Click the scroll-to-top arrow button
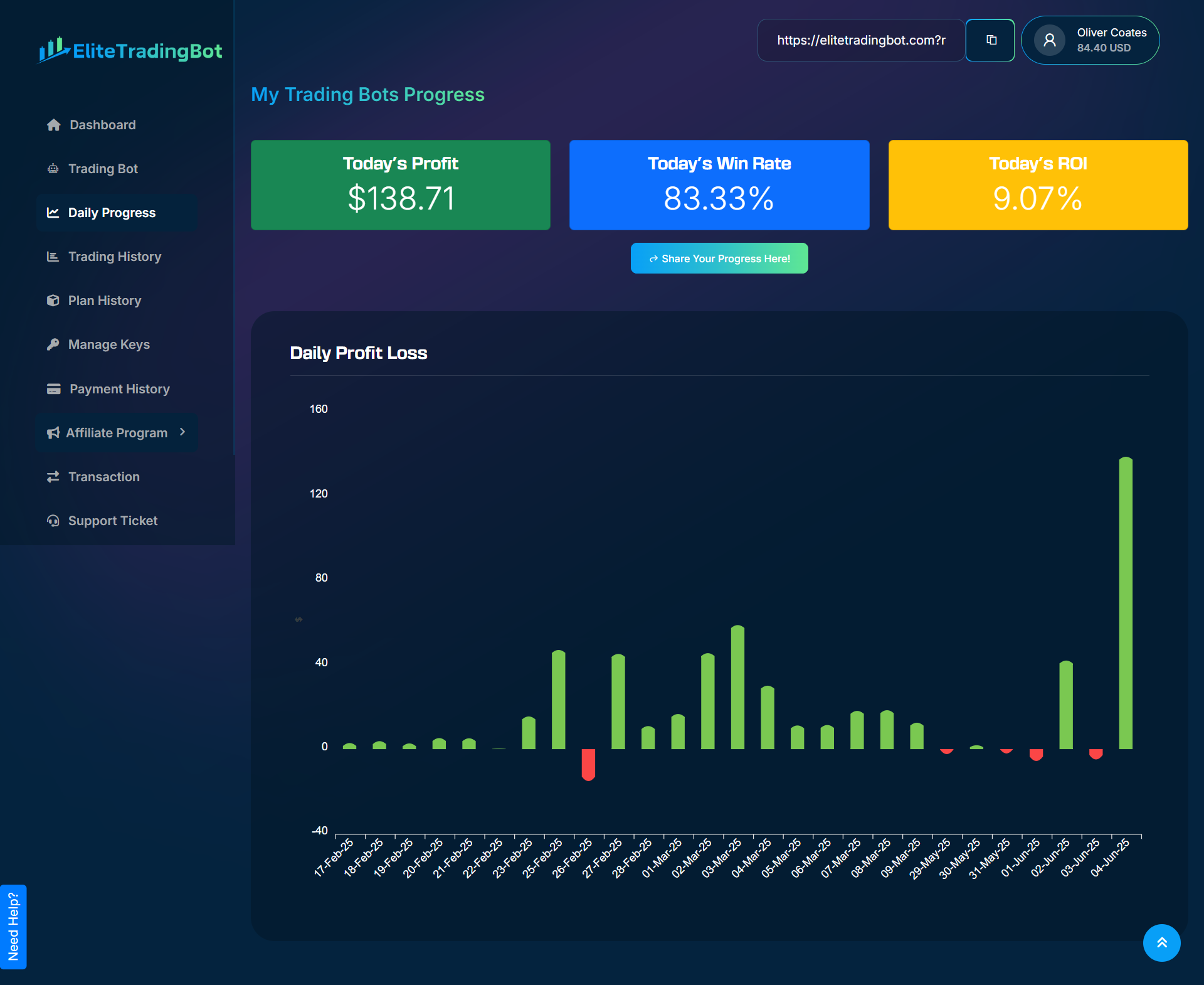 1161,942
